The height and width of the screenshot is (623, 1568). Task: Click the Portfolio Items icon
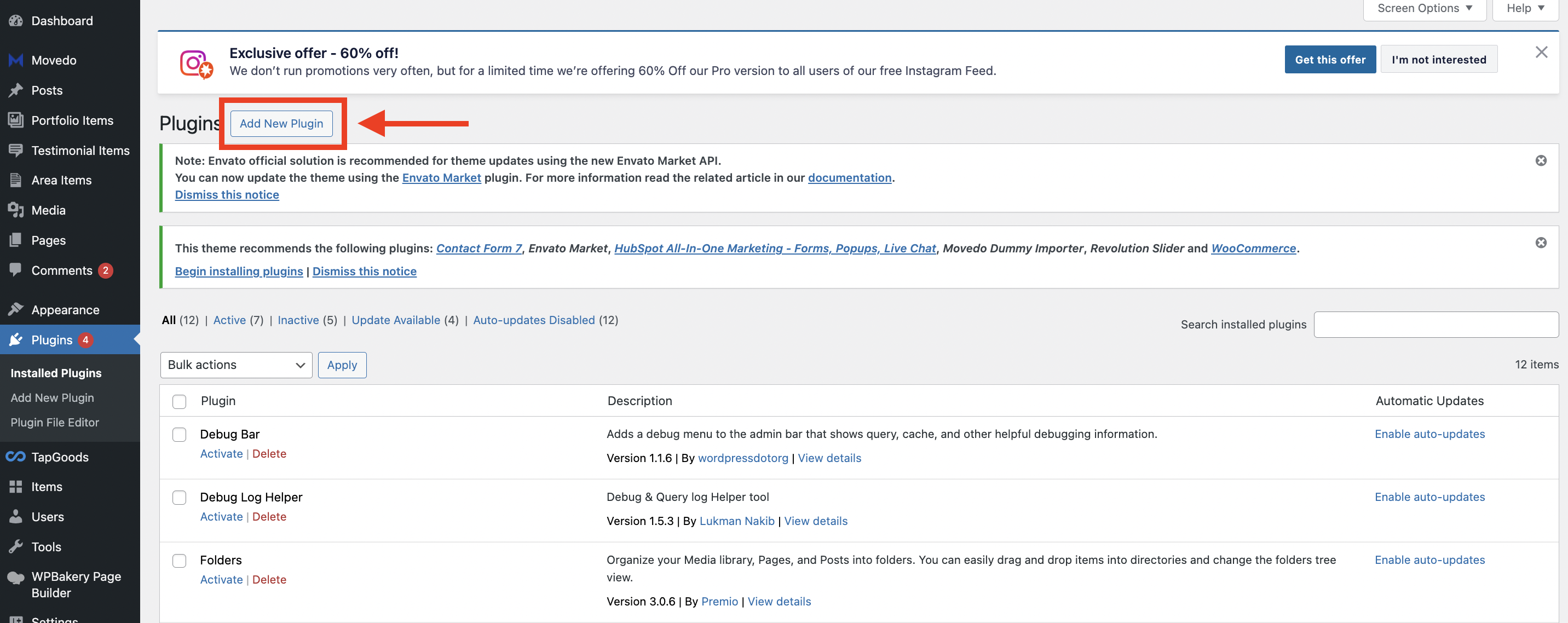[x=16, y=120]
